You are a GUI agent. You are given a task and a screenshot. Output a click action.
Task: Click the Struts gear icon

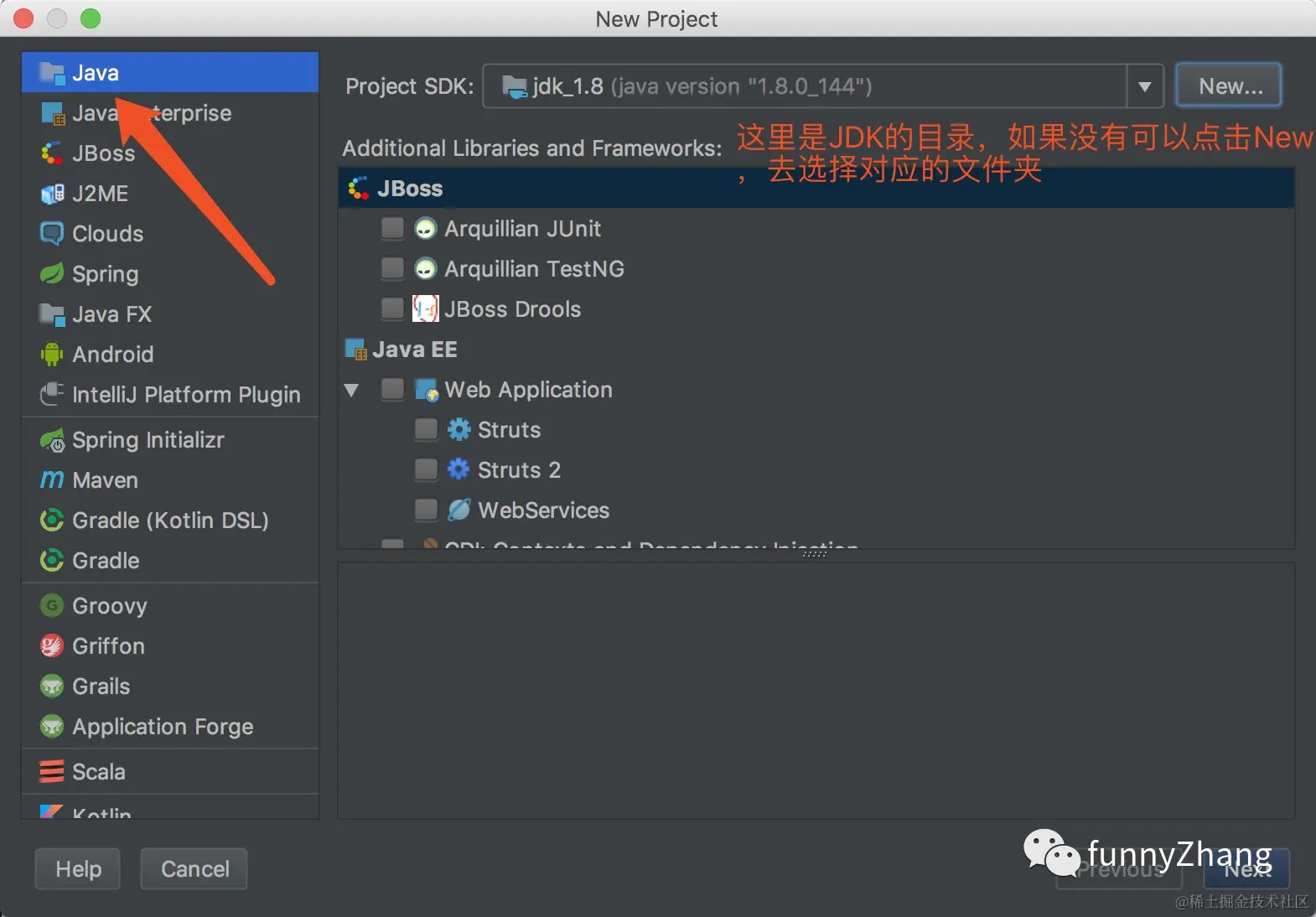coord(459,429)
